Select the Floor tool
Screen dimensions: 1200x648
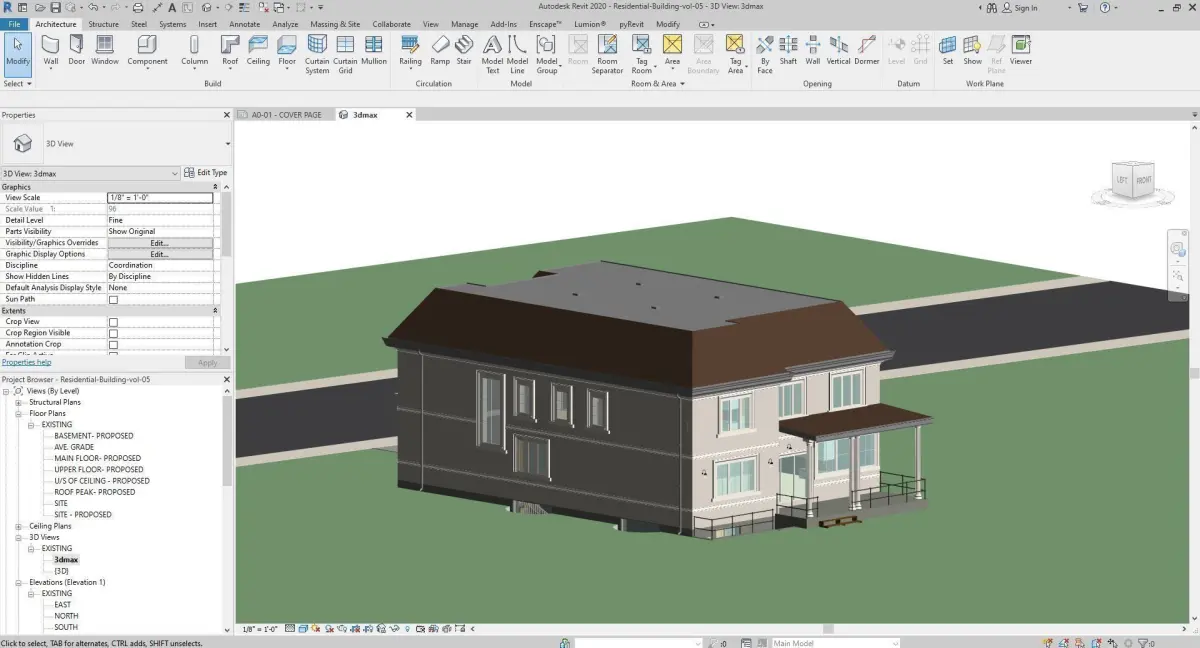pyautogui.click(x=287, y=50)
